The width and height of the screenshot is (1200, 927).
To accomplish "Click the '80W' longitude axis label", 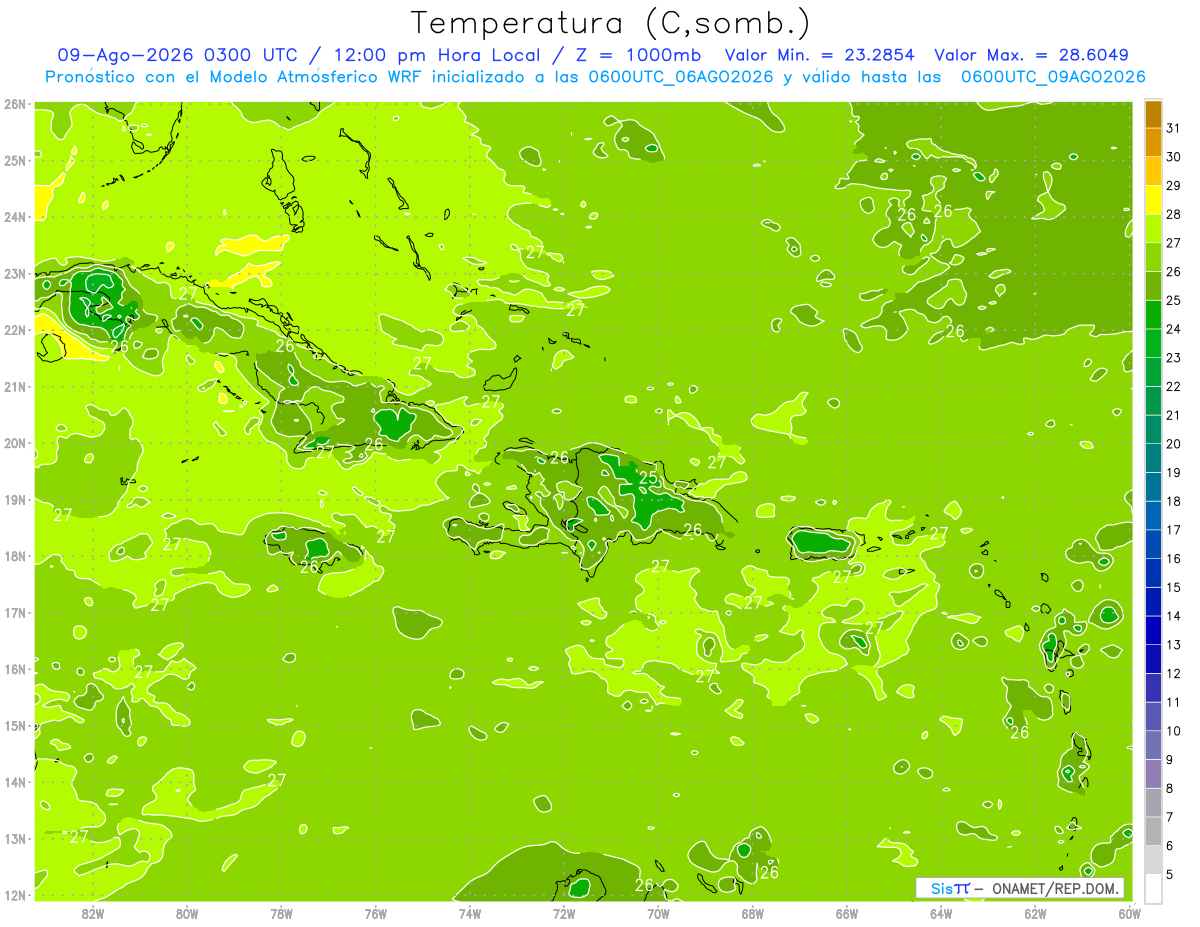I will pyautogui.click(x=187, y=912).
